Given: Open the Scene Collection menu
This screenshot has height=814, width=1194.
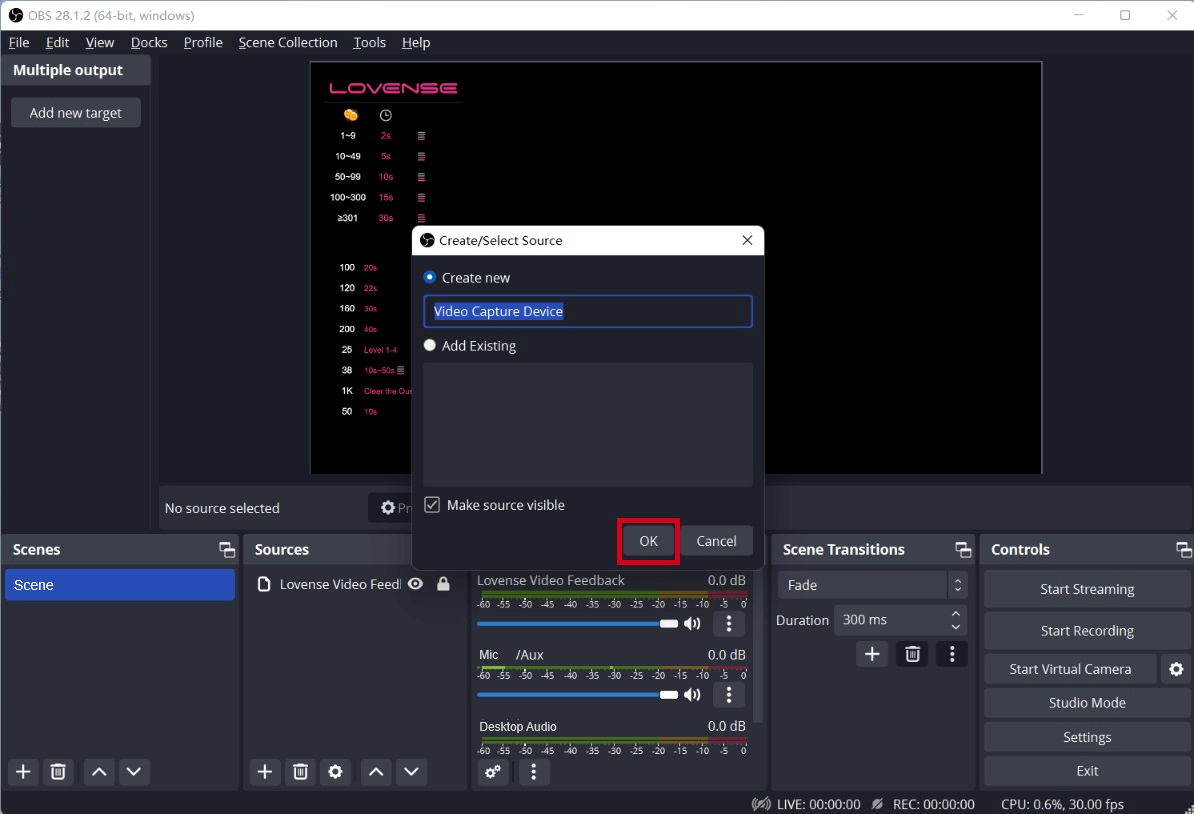Looking at the screenshot, I should pos(287,43).
